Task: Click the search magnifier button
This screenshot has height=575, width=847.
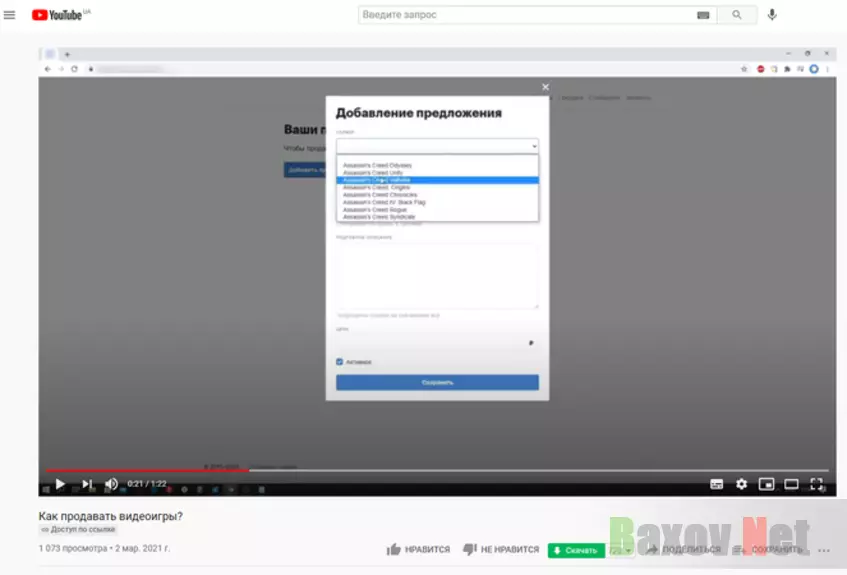Action: (x=737, y=15)
